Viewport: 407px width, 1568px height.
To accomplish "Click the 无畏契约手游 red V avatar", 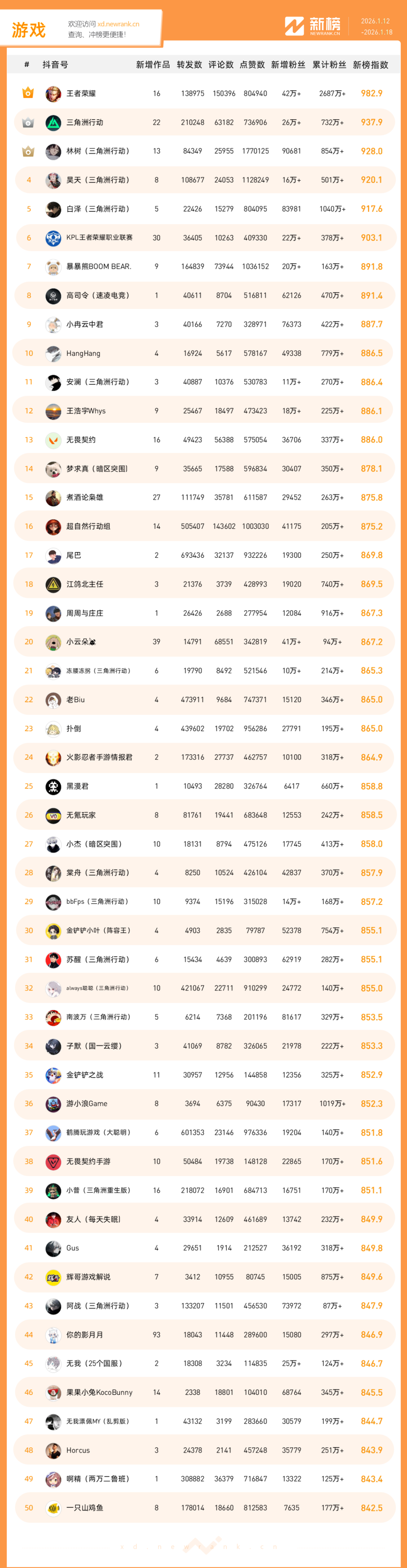I will coord(53,1161).
